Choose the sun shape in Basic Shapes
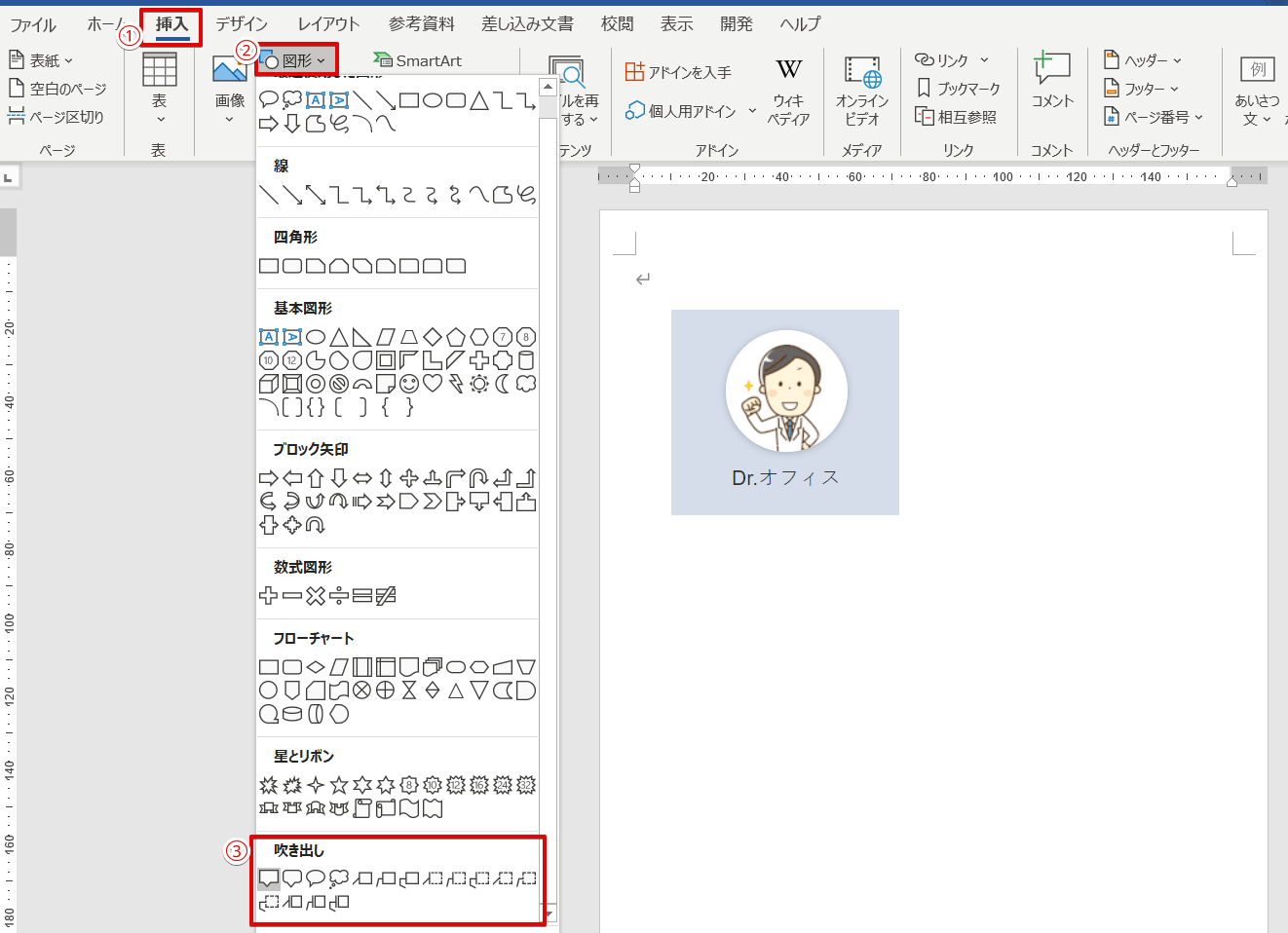 pyautogui.click(x=479, y=384)
